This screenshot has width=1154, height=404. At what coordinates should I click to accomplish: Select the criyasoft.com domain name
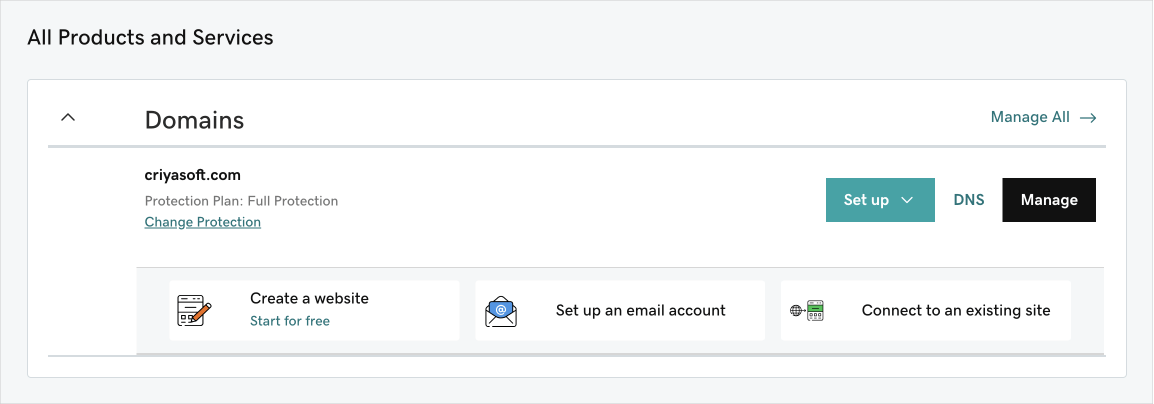[193, 175]
